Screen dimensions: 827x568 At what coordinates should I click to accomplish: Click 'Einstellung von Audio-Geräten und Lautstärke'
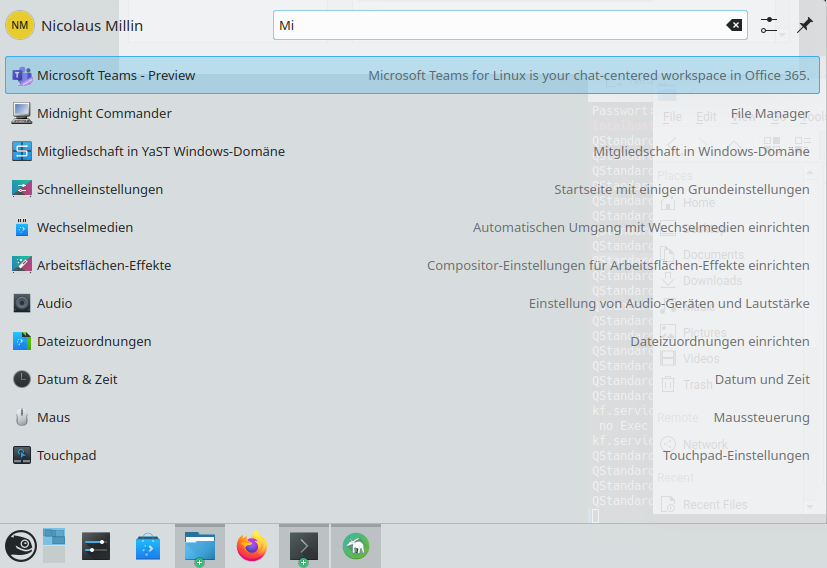[669, 303]
